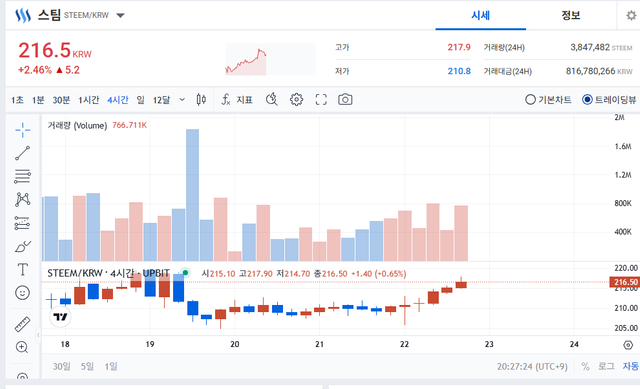Image resolution: width=640 pixels, height=389 pixels.
Task: Toggle 로그 logarithmic scale
Action: [606, 367]
